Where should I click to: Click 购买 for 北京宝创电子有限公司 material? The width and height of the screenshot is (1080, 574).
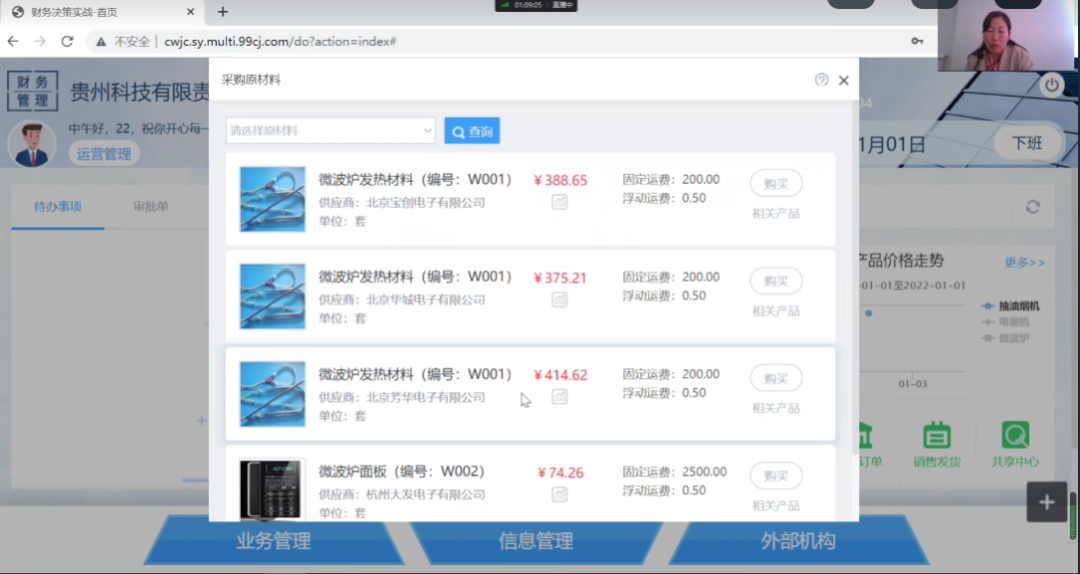tap(776, 183)
